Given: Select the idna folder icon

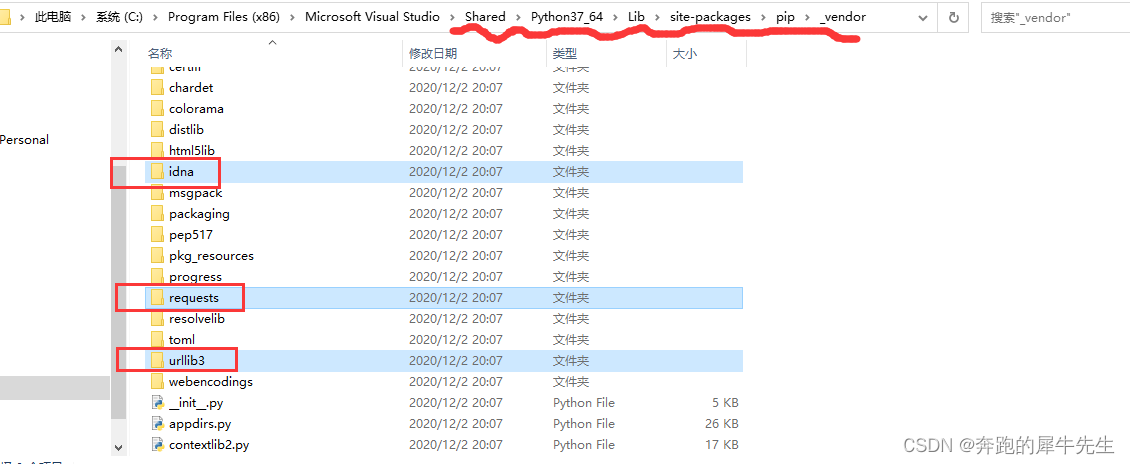Looking at the screenshot, I should [158, 172].
